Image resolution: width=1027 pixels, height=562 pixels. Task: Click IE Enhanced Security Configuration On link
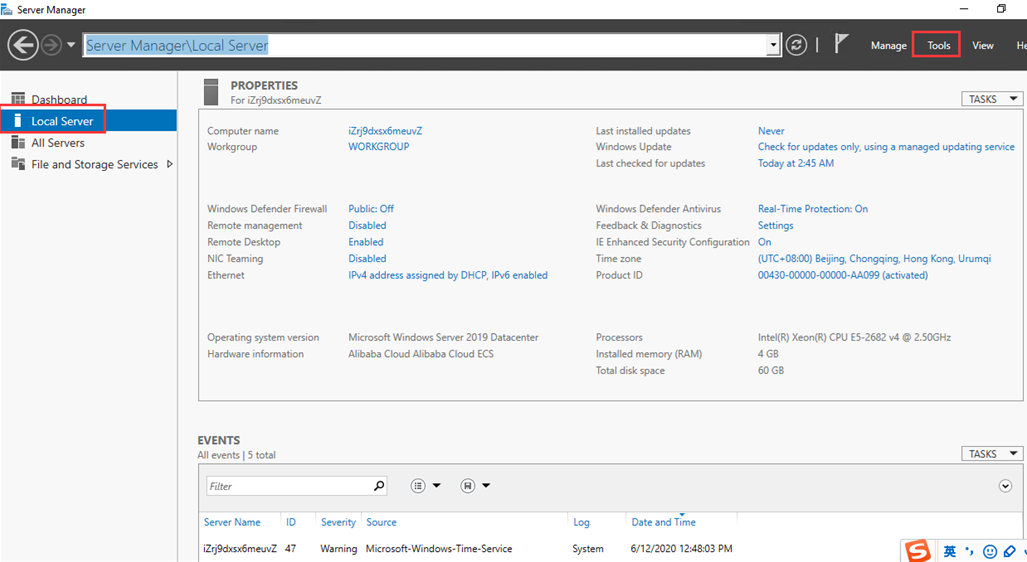click(x=764, y=242)
